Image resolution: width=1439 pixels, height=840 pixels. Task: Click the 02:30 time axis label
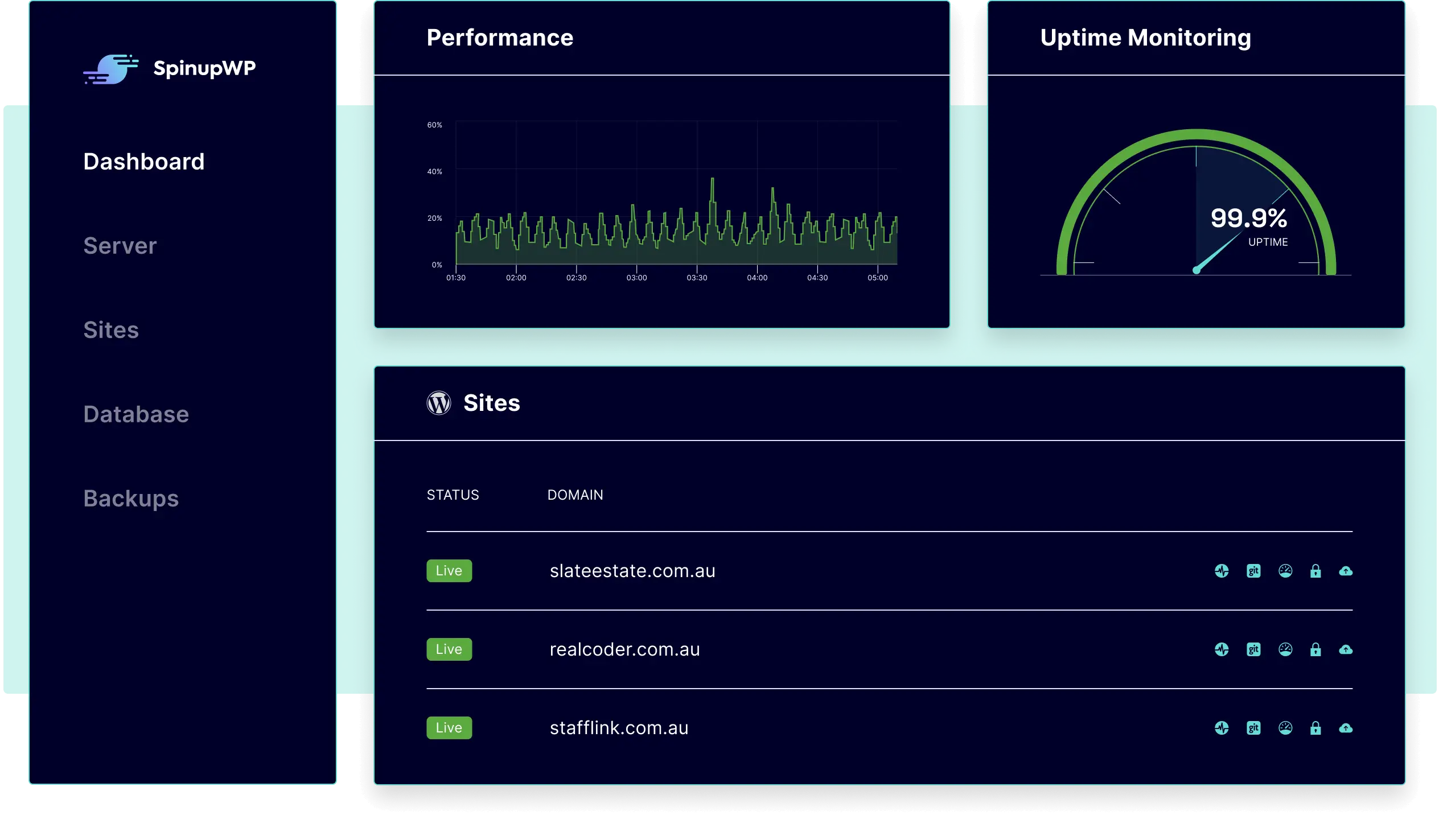[x=576, y=278]
